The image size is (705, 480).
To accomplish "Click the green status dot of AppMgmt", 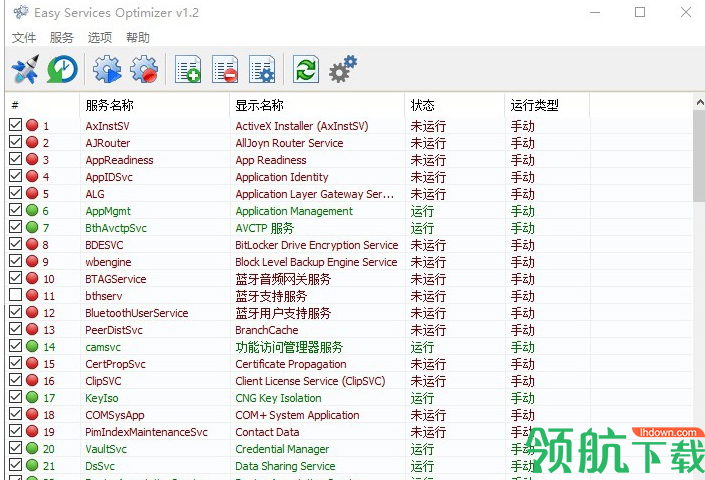I will 32,210.
